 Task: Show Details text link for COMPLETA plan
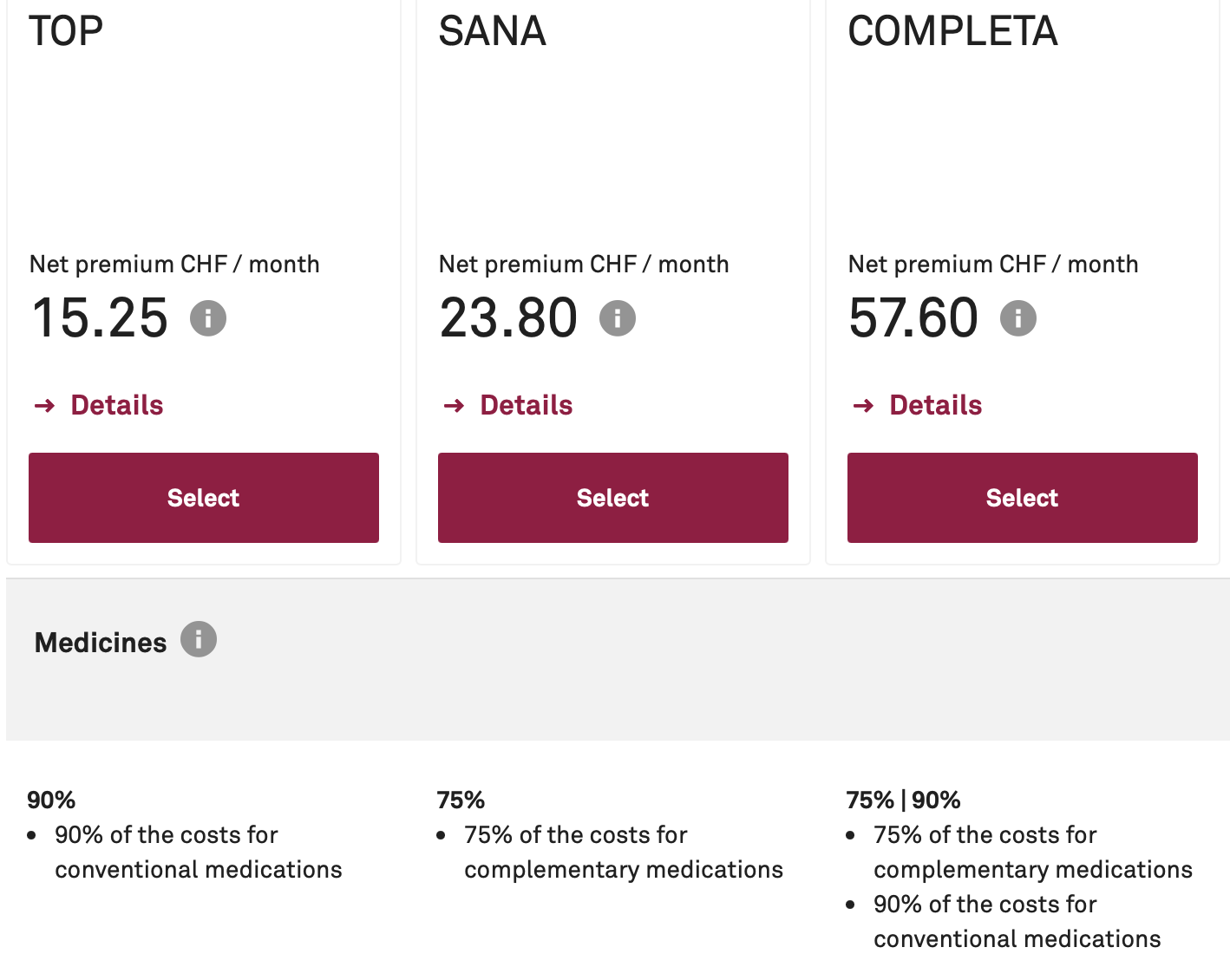tap(936, 405)
